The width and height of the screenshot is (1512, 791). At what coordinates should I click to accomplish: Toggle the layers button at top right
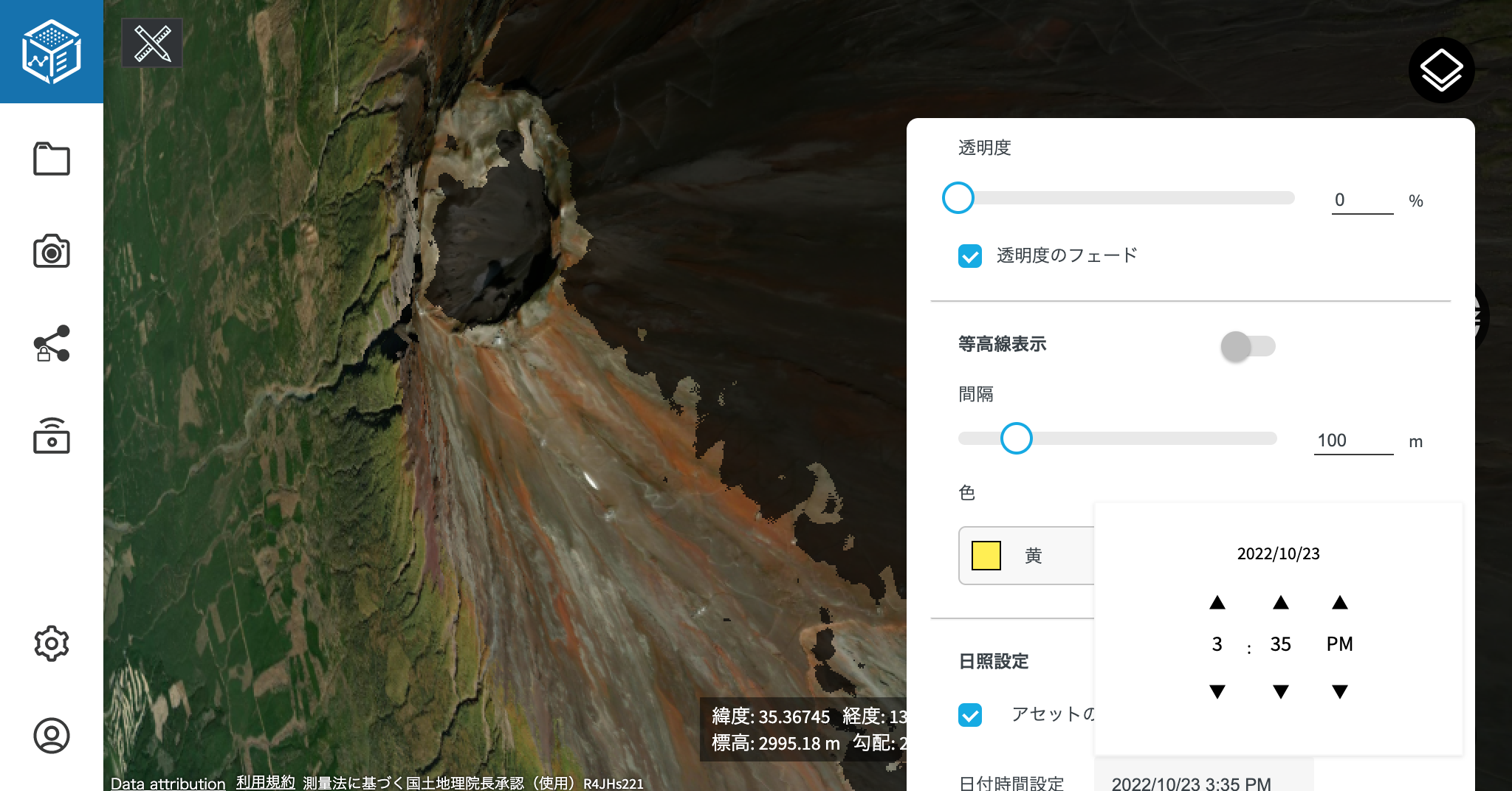1441,70
